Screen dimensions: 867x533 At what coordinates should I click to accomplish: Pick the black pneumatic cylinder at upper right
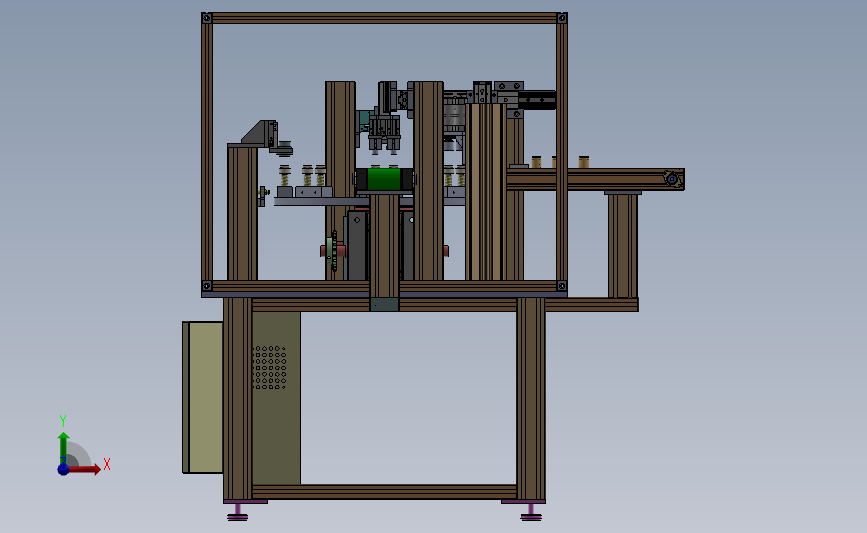point(537,100)
